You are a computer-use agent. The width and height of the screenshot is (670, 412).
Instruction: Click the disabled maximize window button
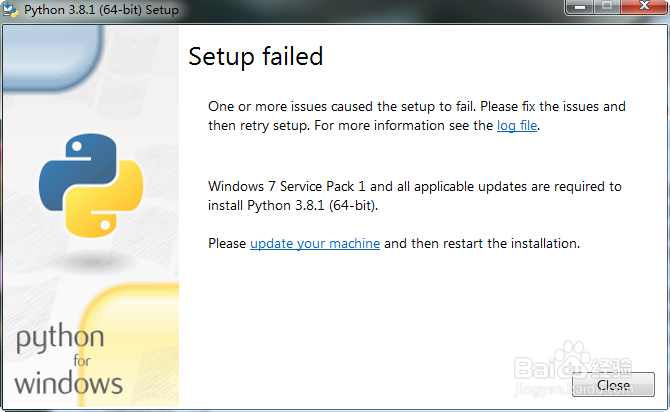[606, 8]
